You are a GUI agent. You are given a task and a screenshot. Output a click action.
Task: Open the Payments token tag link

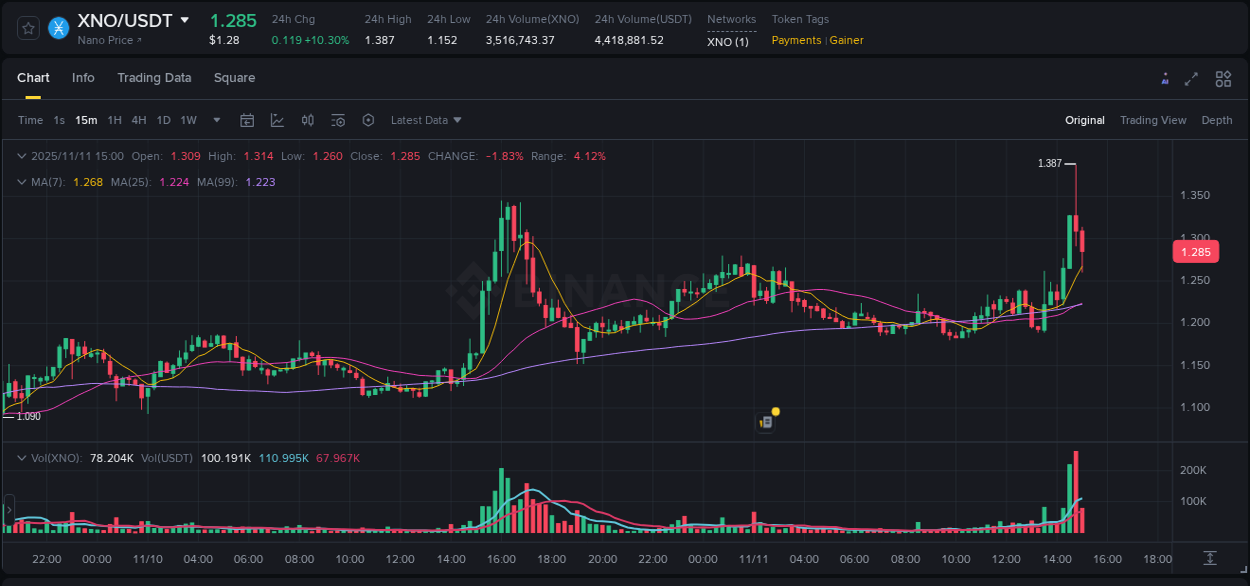[796, 41]
